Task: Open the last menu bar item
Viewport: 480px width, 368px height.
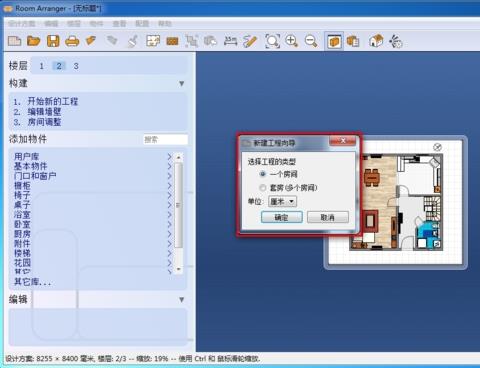Action: point(165,24)
